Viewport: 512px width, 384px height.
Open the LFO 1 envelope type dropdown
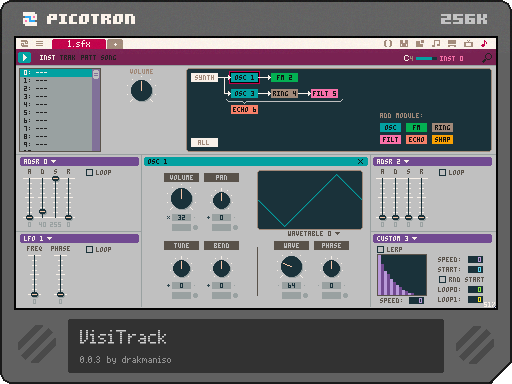tap(50, 238)
